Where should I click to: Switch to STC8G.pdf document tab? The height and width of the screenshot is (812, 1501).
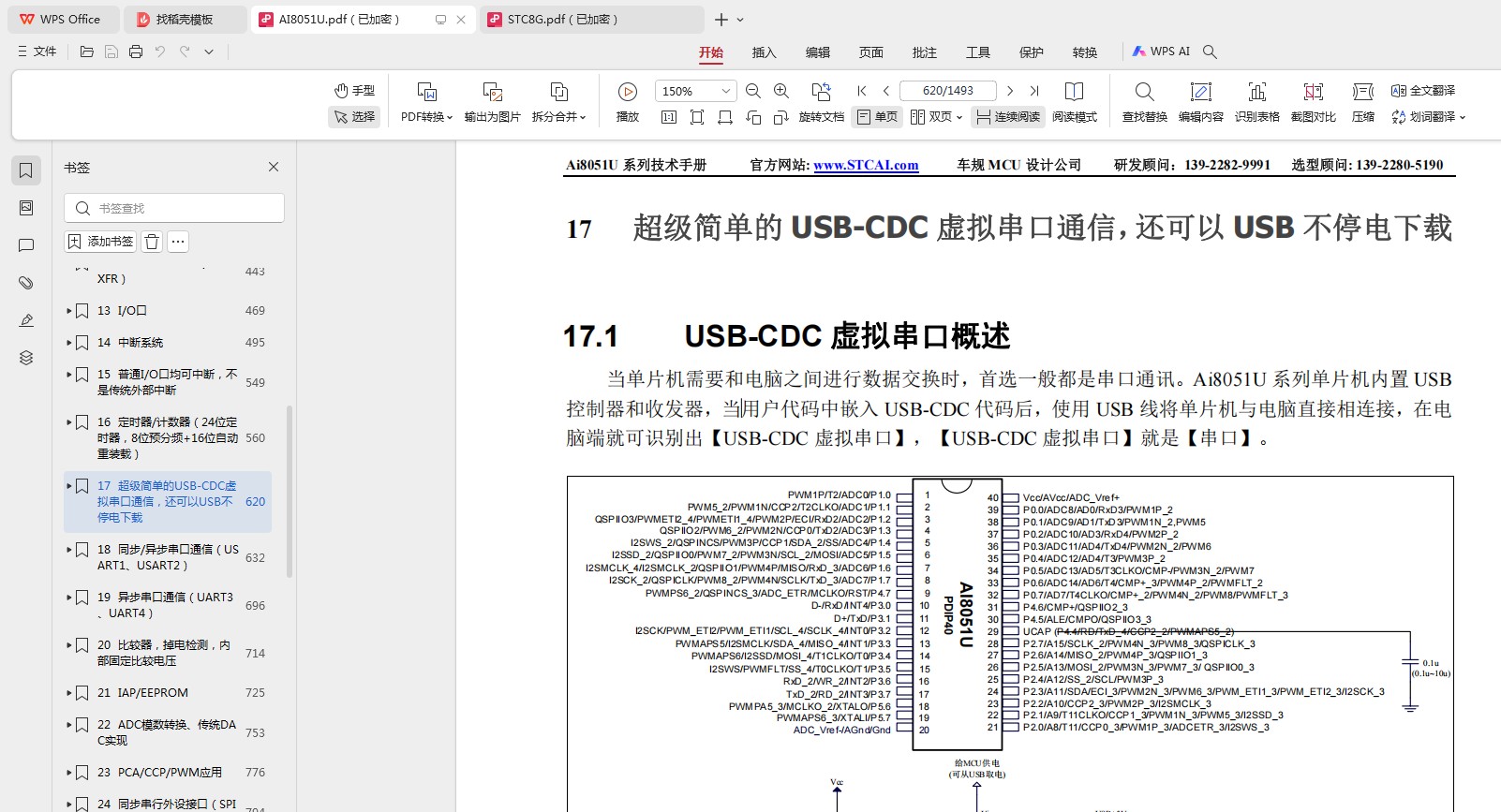591,19
